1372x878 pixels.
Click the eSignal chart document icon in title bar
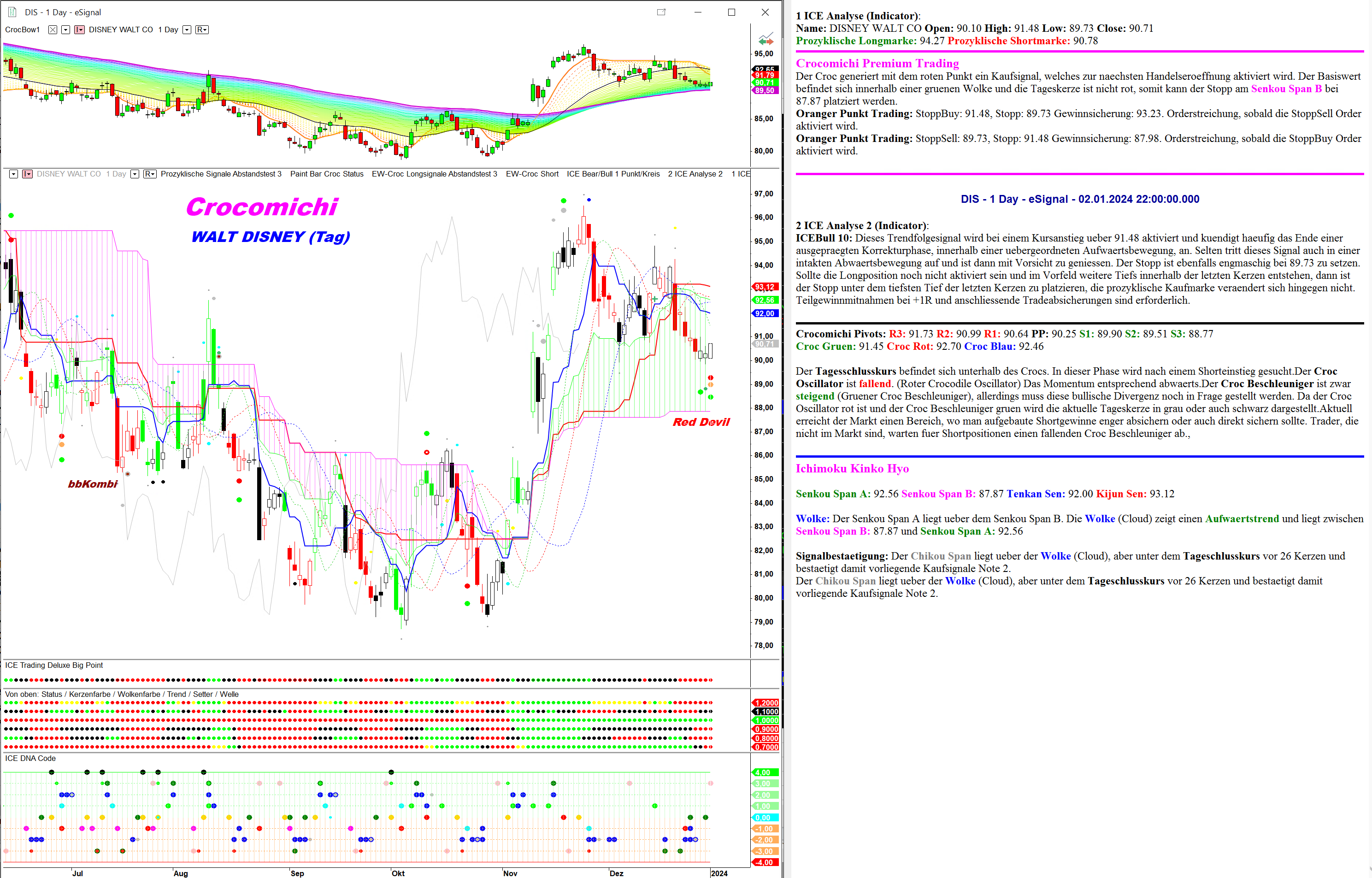(12, 12)
